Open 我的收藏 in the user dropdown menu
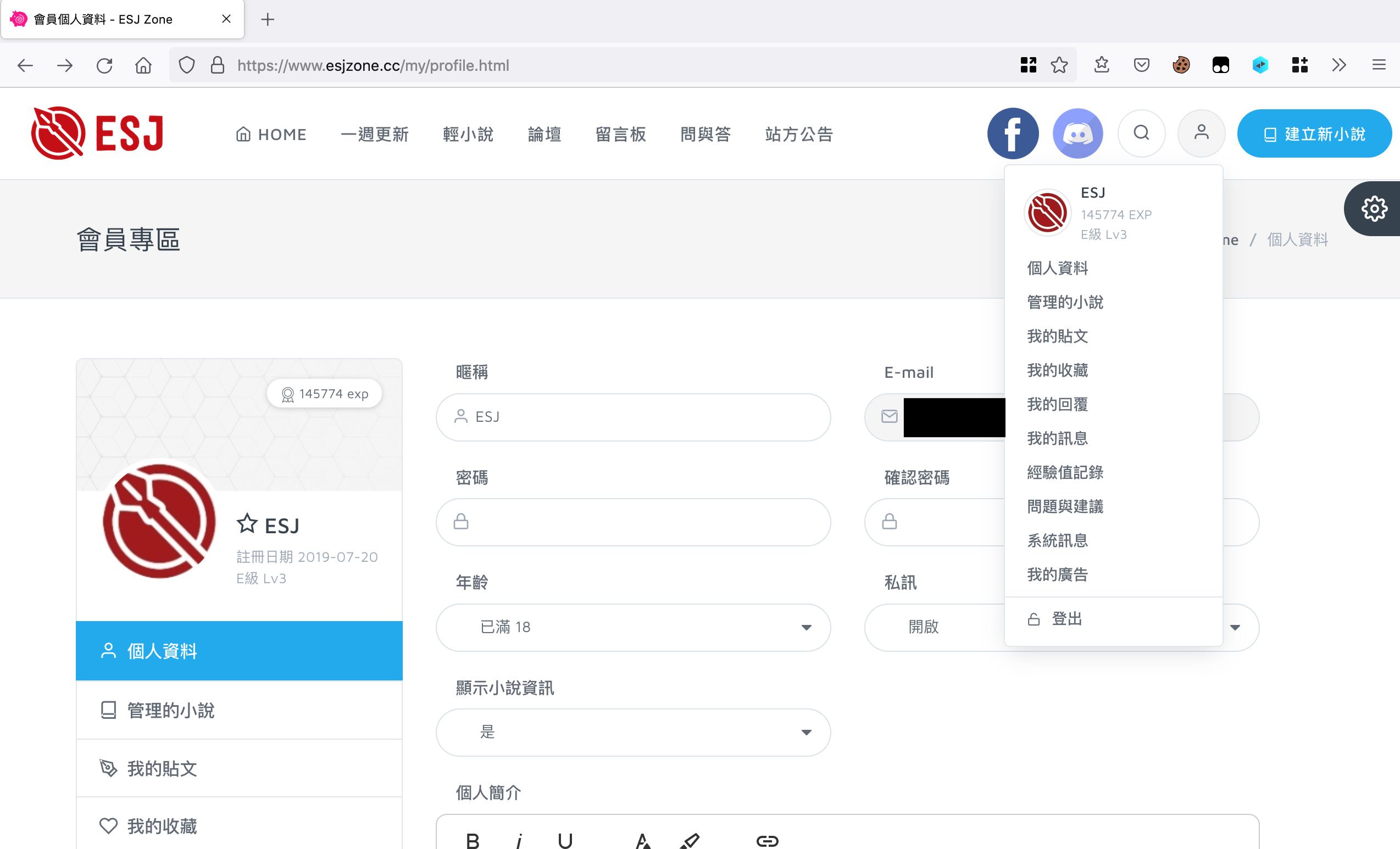Viewport: 1400px width, 849px height. tap(1057, 370)
